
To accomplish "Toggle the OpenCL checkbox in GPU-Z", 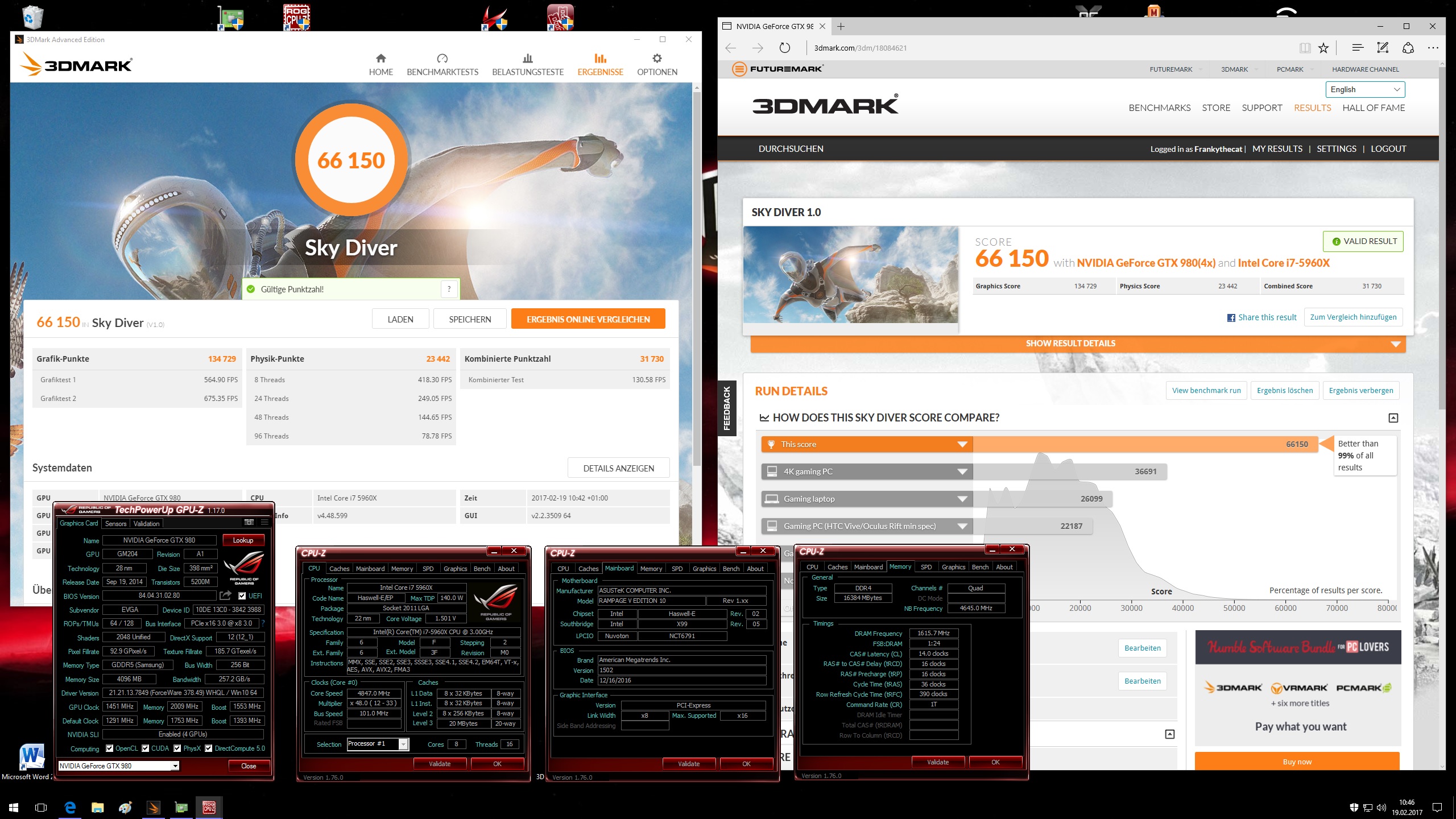I will 110,748.
